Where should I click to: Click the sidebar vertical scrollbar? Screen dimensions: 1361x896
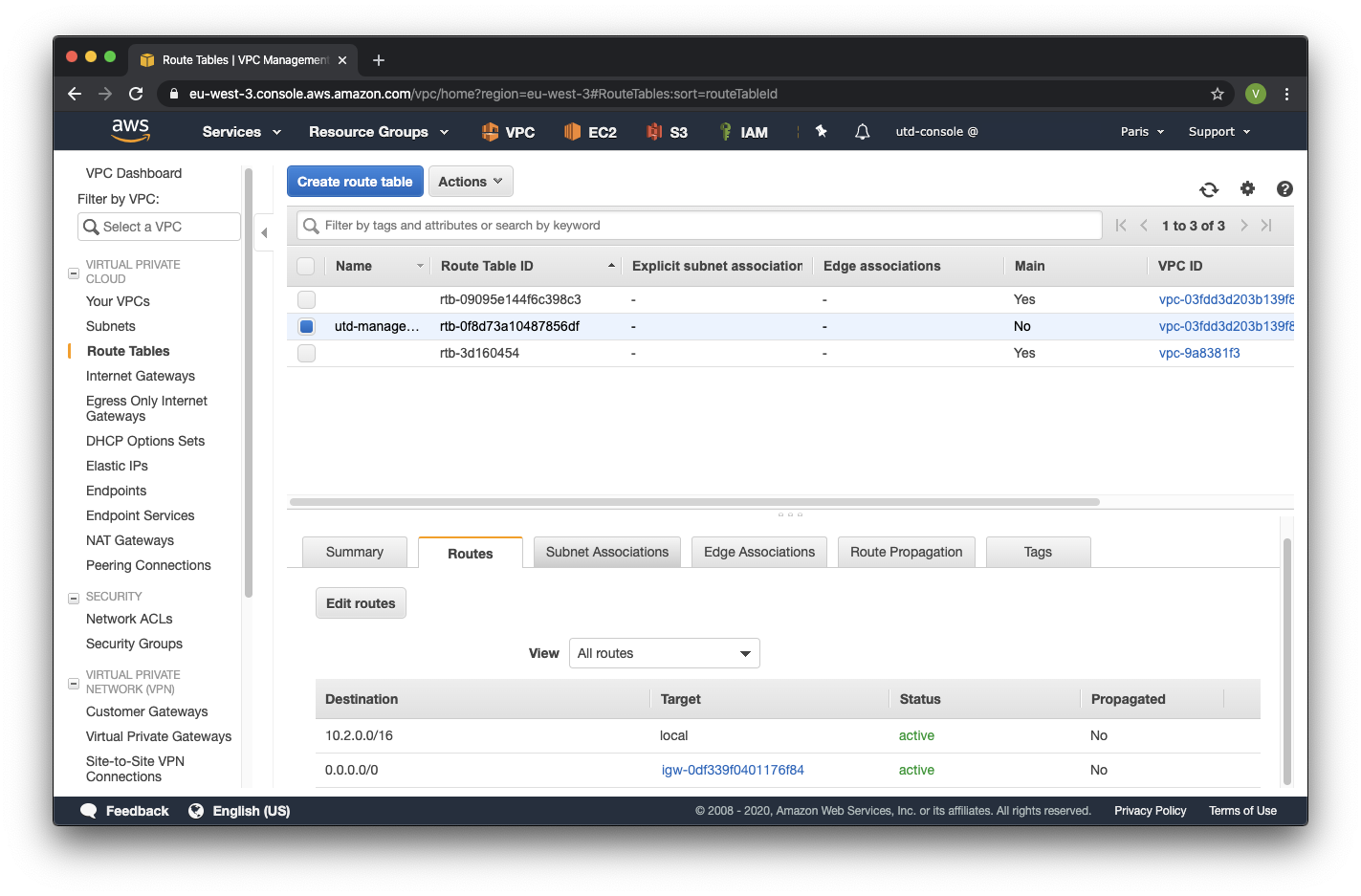click(249, 382)
